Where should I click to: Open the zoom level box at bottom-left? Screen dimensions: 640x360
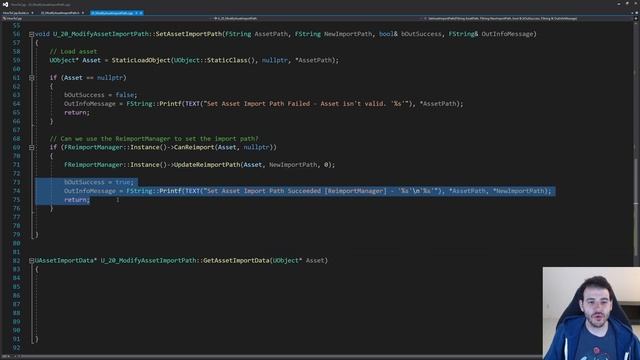pyautogui.click(x=7, y=356)
